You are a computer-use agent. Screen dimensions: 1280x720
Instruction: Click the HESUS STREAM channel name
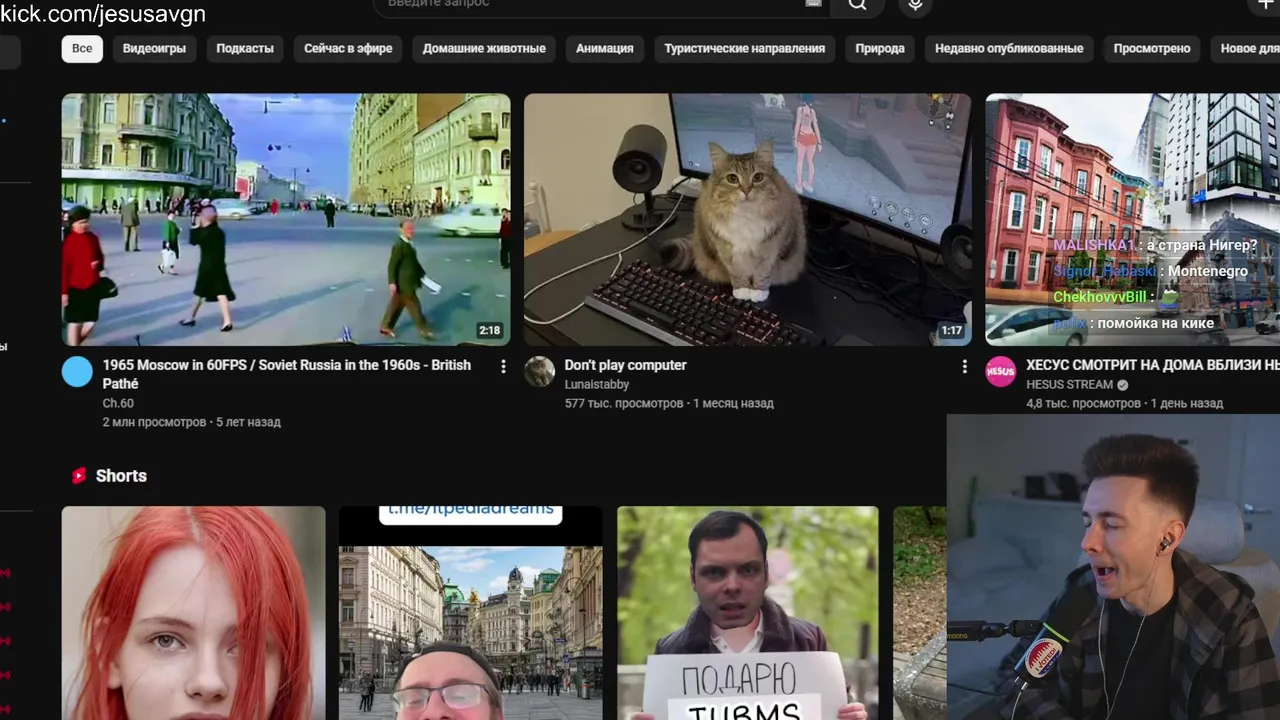pos(1069,384)
